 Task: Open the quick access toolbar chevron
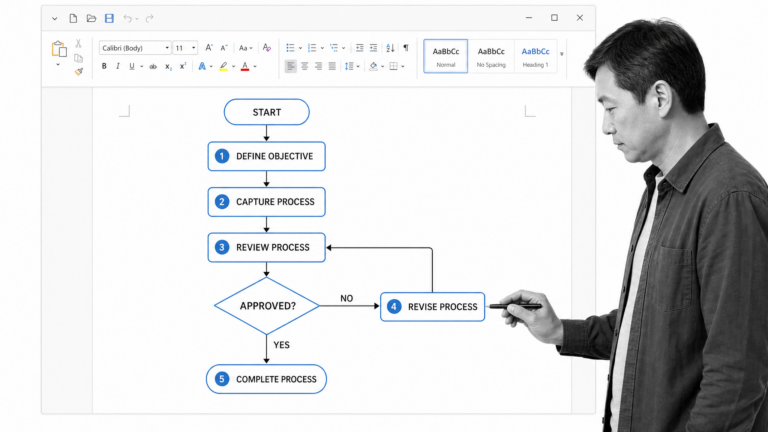pos(54,19)
